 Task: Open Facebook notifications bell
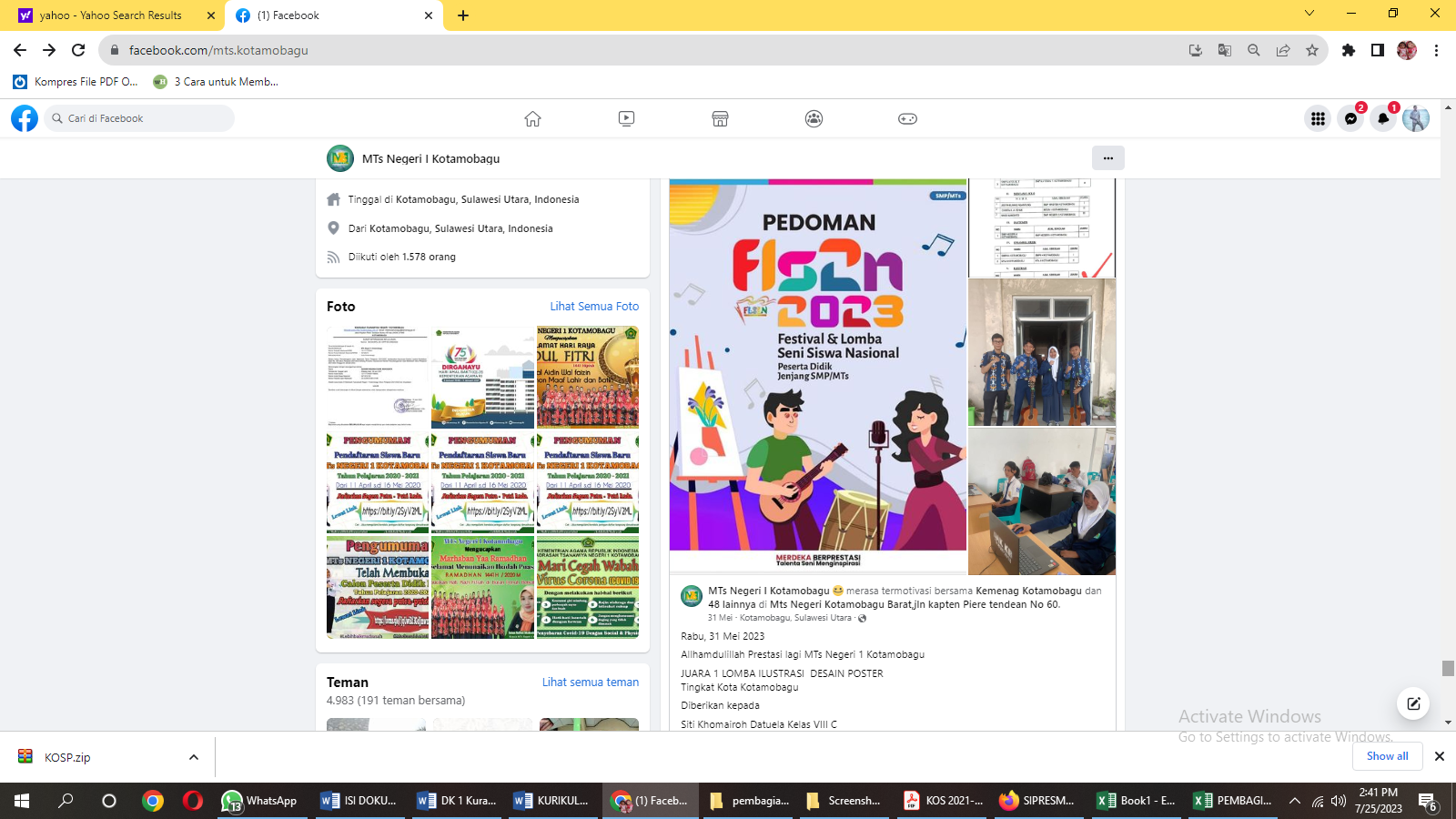(x=1383, y=118)
